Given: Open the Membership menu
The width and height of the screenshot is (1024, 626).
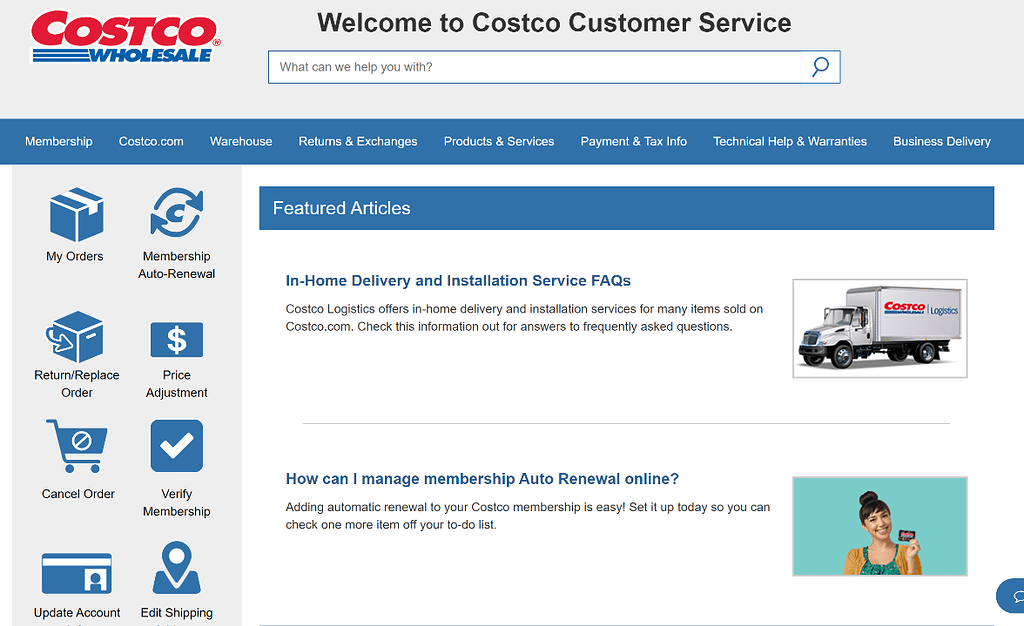Looking at the screenshot, I should click(x=59, y=142).
